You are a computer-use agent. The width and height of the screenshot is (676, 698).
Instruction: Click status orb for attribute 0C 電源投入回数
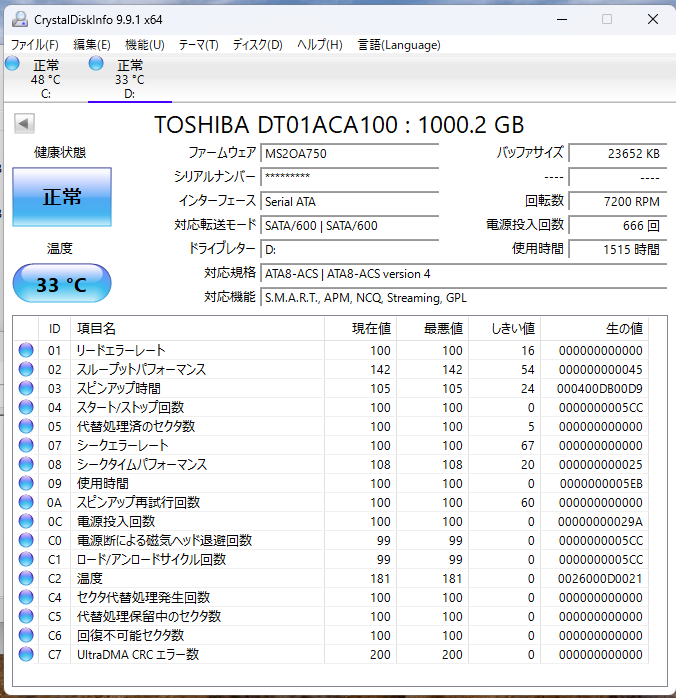tap(26, 521)
